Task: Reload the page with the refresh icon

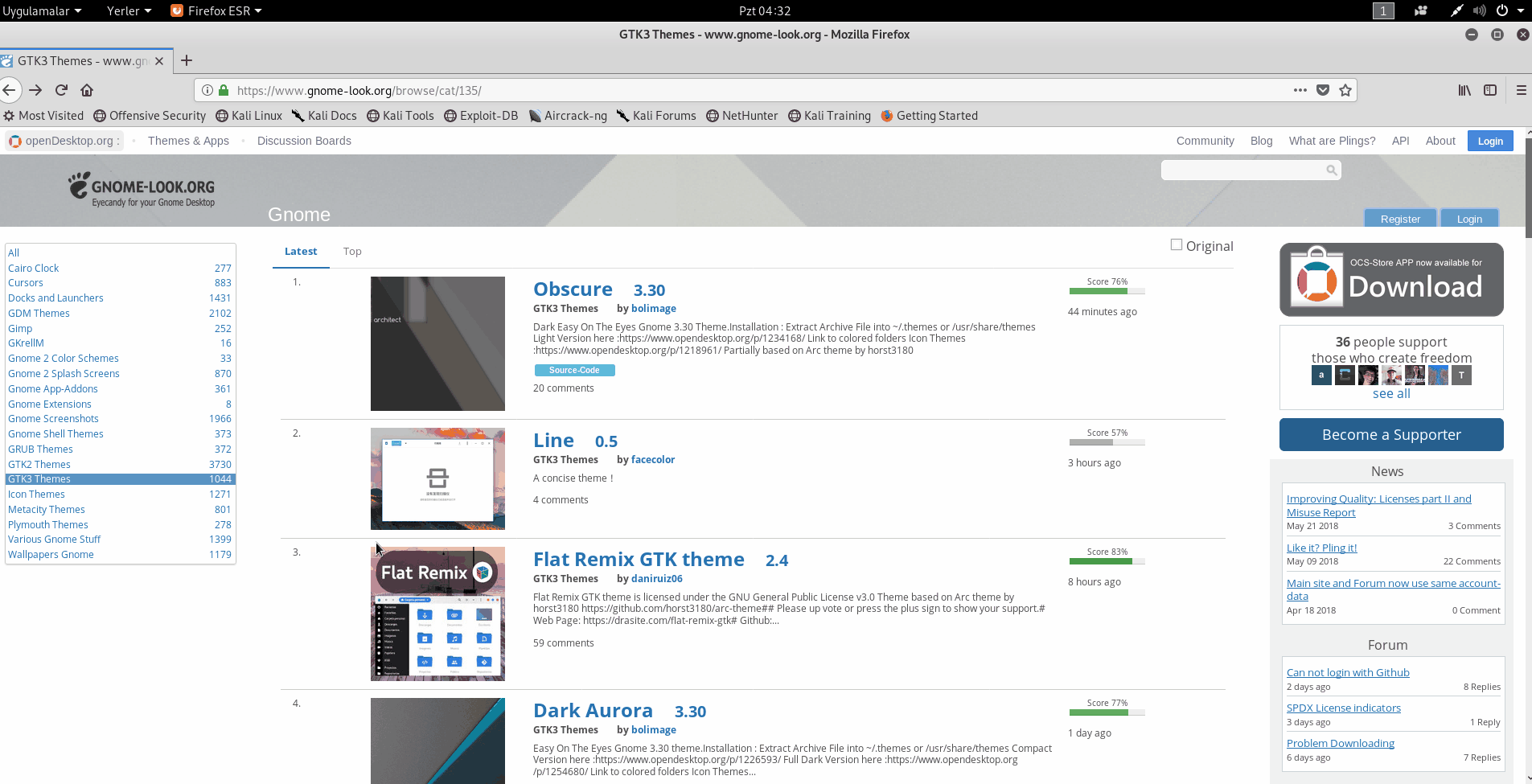Action: 61,90
